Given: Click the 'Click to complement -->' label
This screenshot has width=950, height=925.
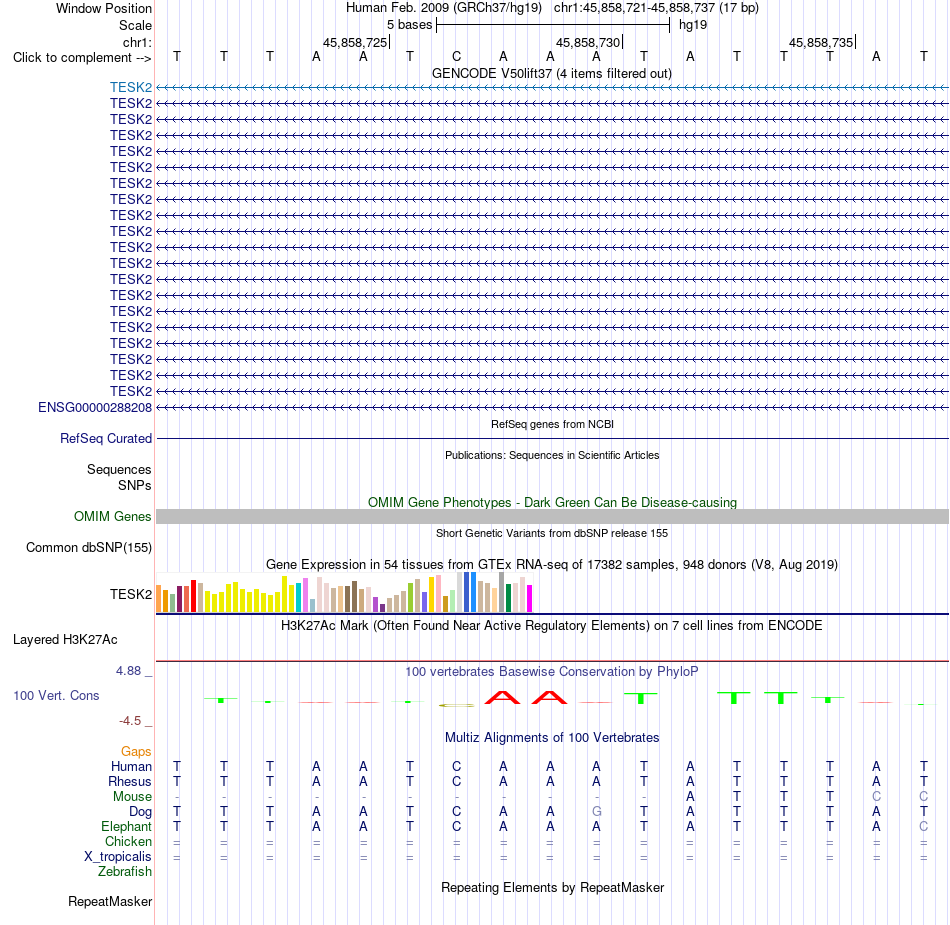Looking at the screenshot, I should click(82, 58).
